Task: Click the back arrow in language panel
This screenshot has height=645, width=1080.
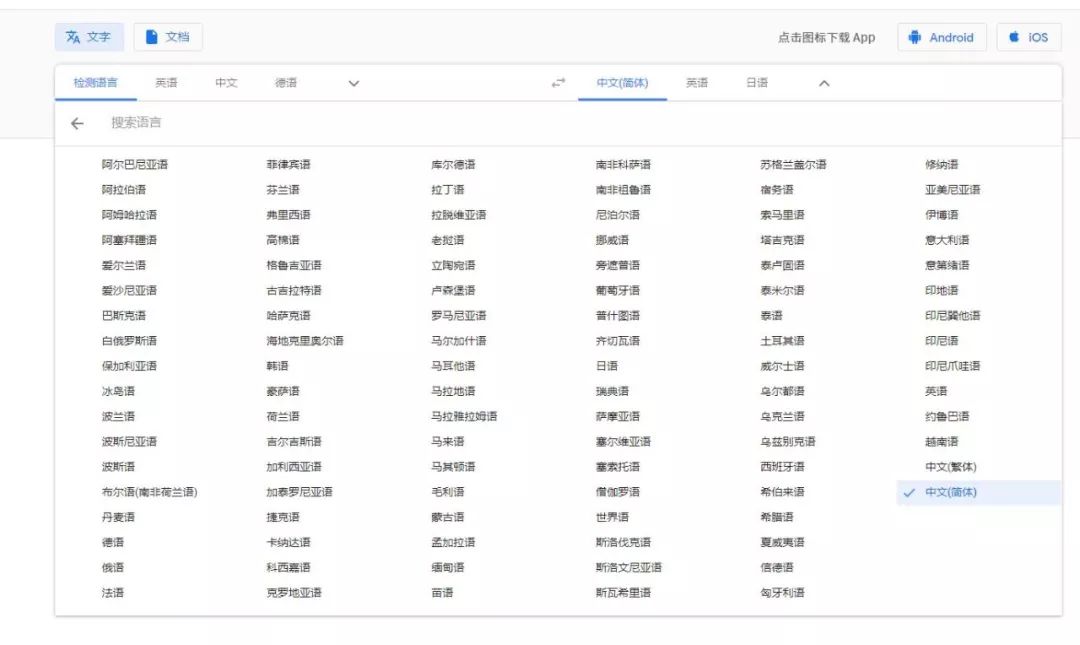Action: 78,122
